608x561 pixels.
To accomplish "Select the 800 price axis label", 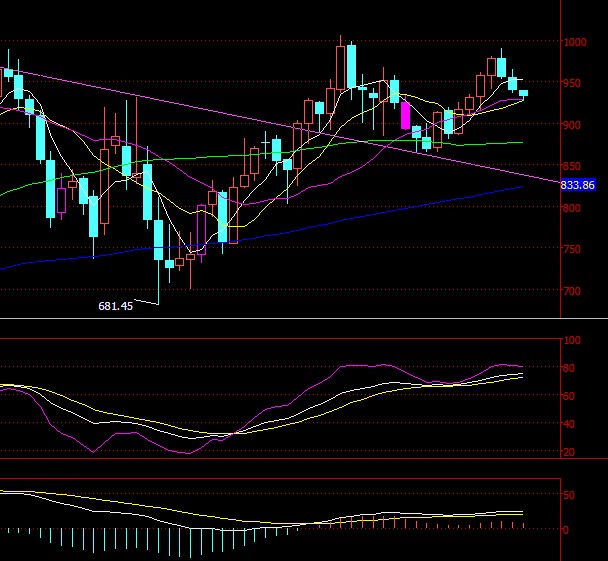I will (x=573, y=208).
